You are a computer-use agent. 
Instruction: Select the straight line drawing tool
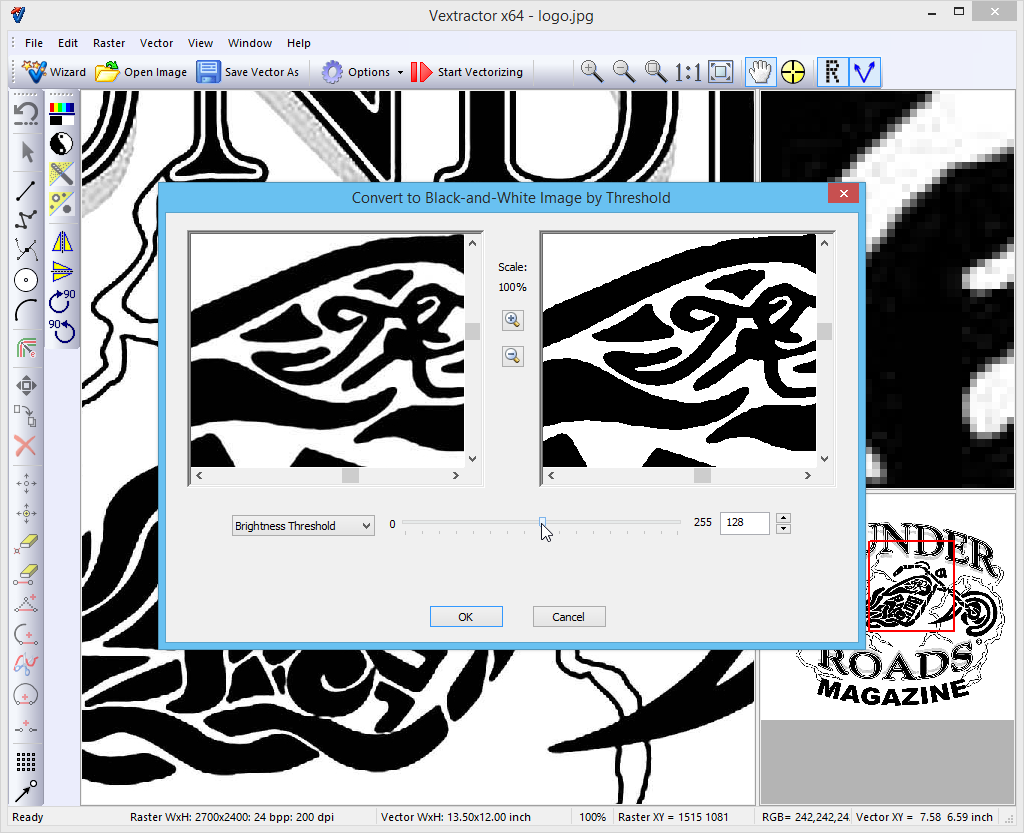click(26, 189)
